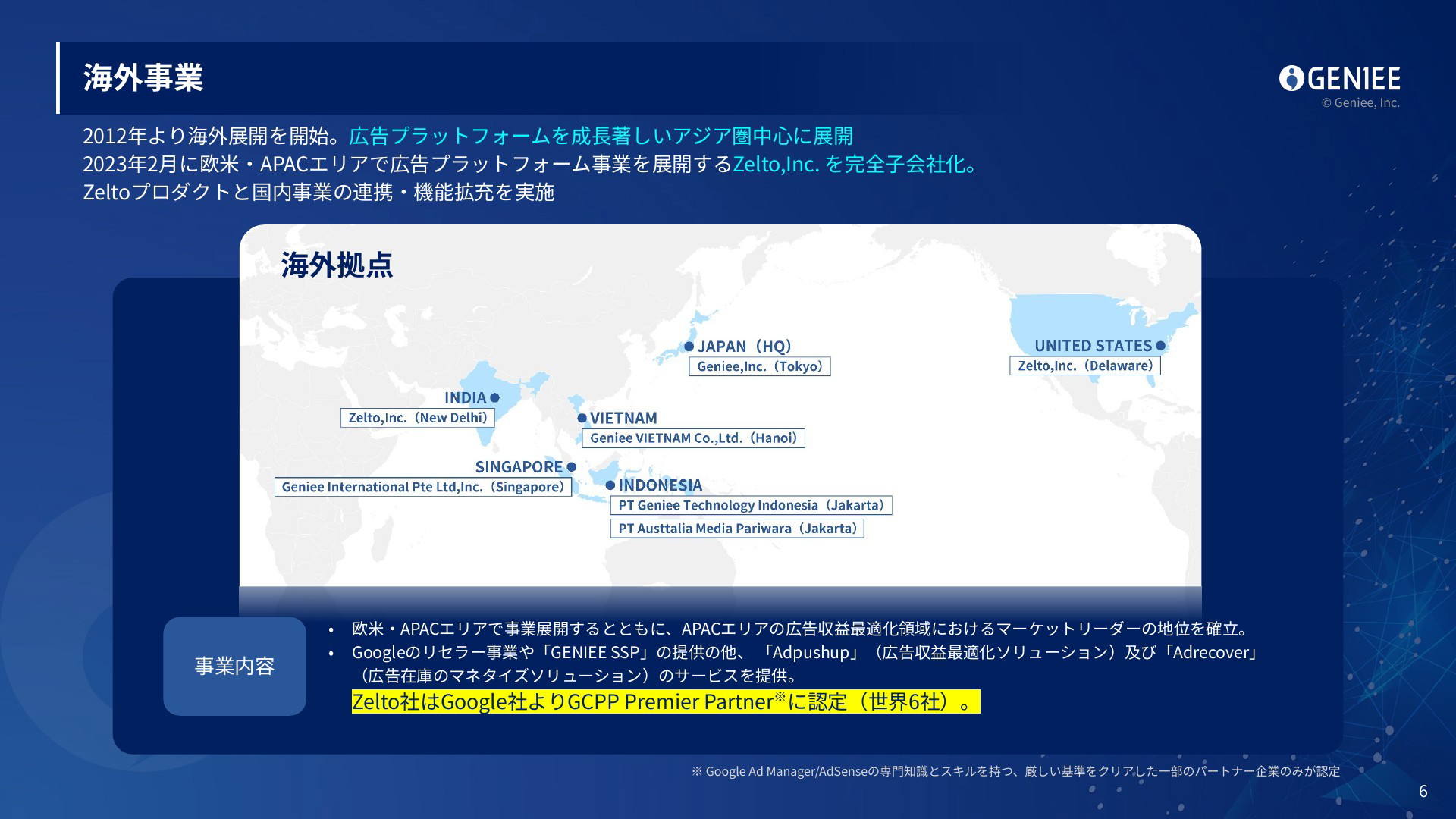Select PT Austtalia Media Pariwara box

point(737,529)
